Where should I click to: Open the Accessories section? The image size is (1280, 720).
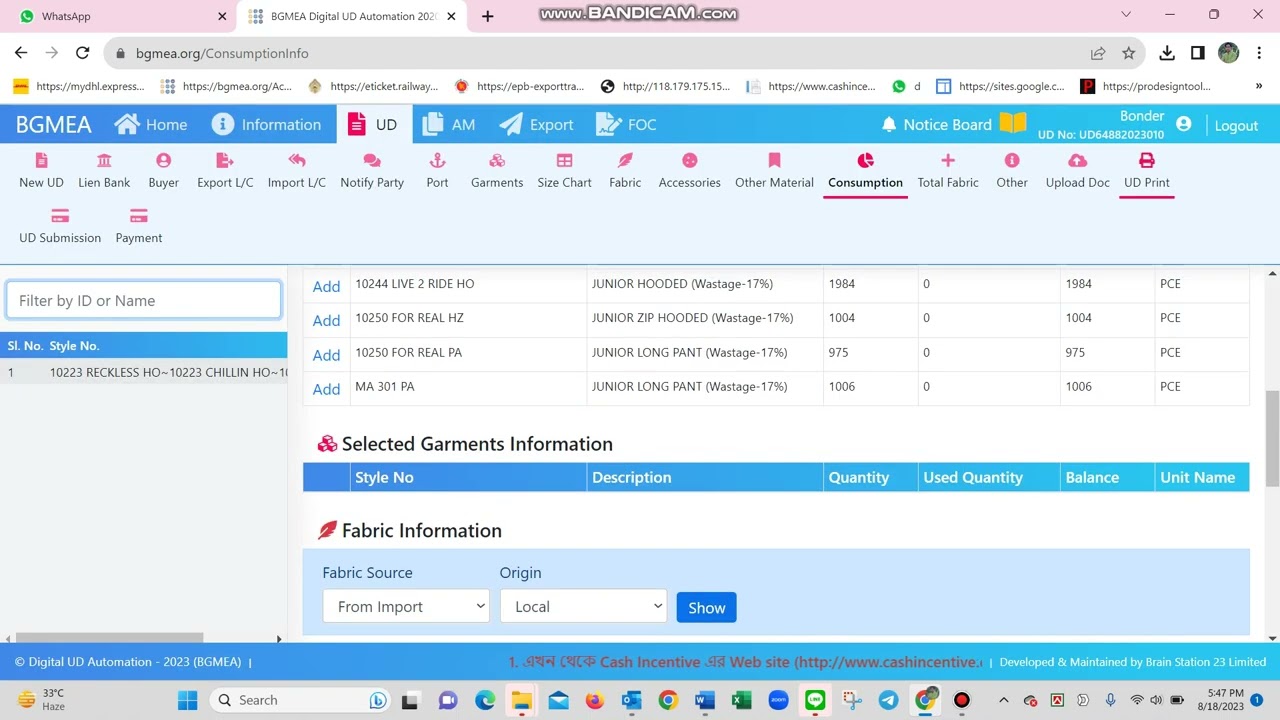click(x=689, y=171)
